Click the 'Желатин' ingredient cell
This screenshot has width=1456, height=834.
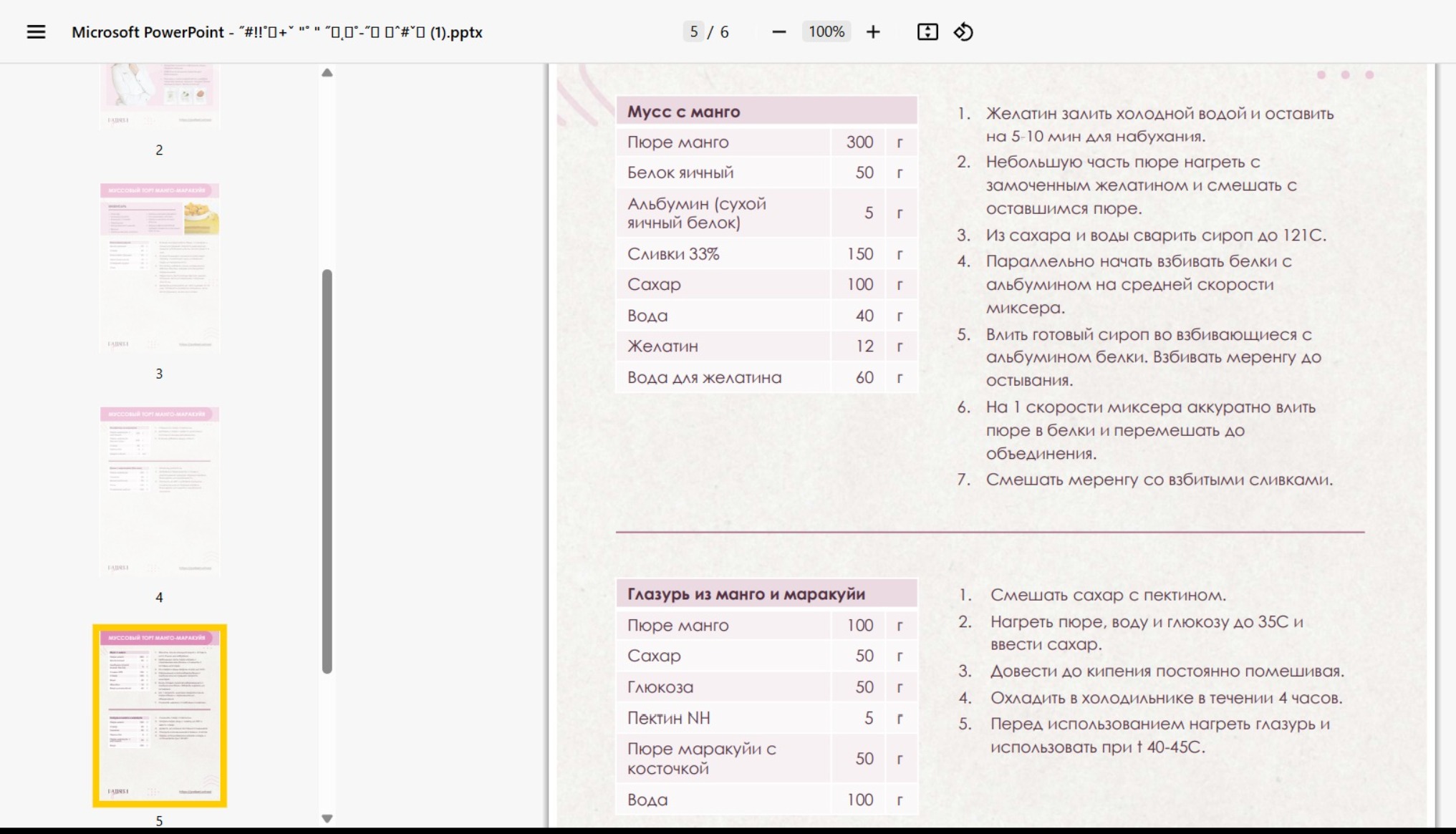click(723, 346)
